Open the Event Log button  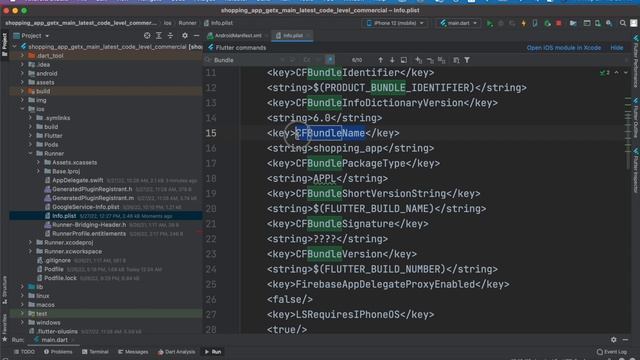(x=611, y=351)
